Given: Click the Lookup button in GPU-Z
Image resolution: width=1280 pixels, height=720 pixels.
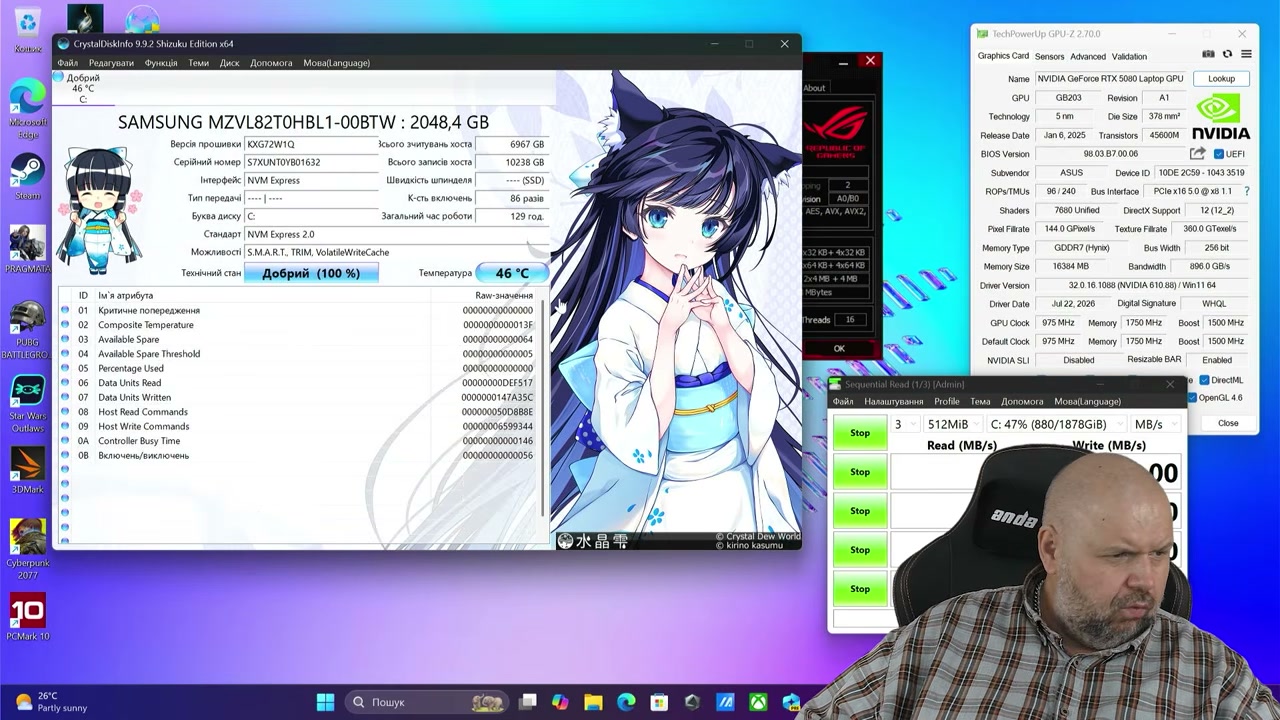Looking at the screenshot, I should tap(1221, 79).
